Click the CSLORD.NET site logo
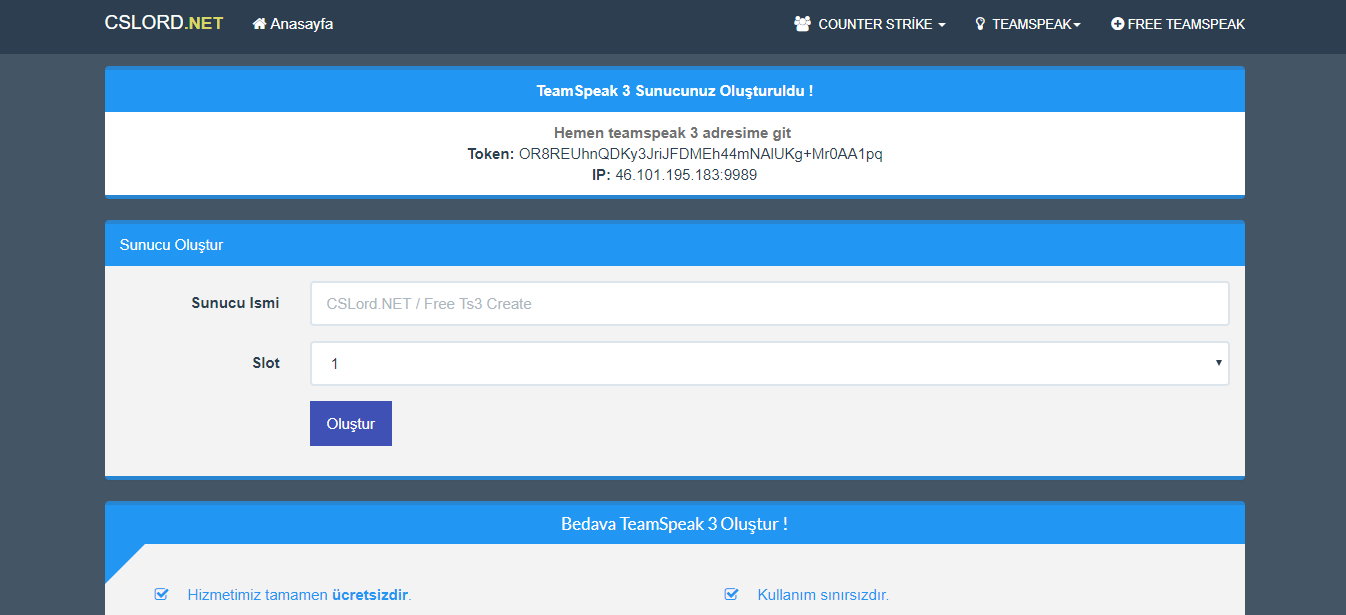This screenshot has height=615, width=1346. click(164, 23)
